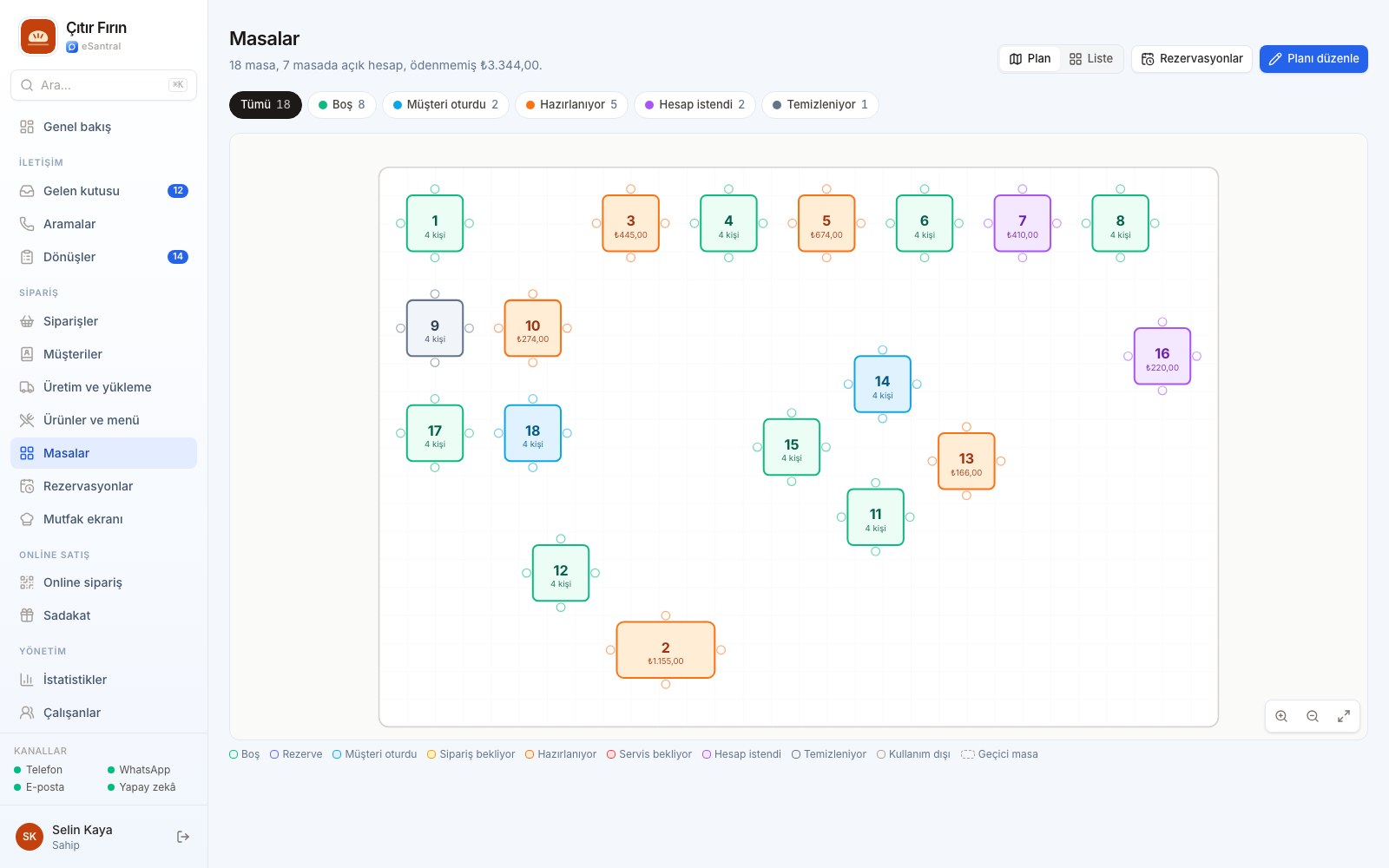Image resolution: width=1389 pixels, height=868 pixels.
Task: Filter tables by Müşteri oturdu
Action: (445, 105)
